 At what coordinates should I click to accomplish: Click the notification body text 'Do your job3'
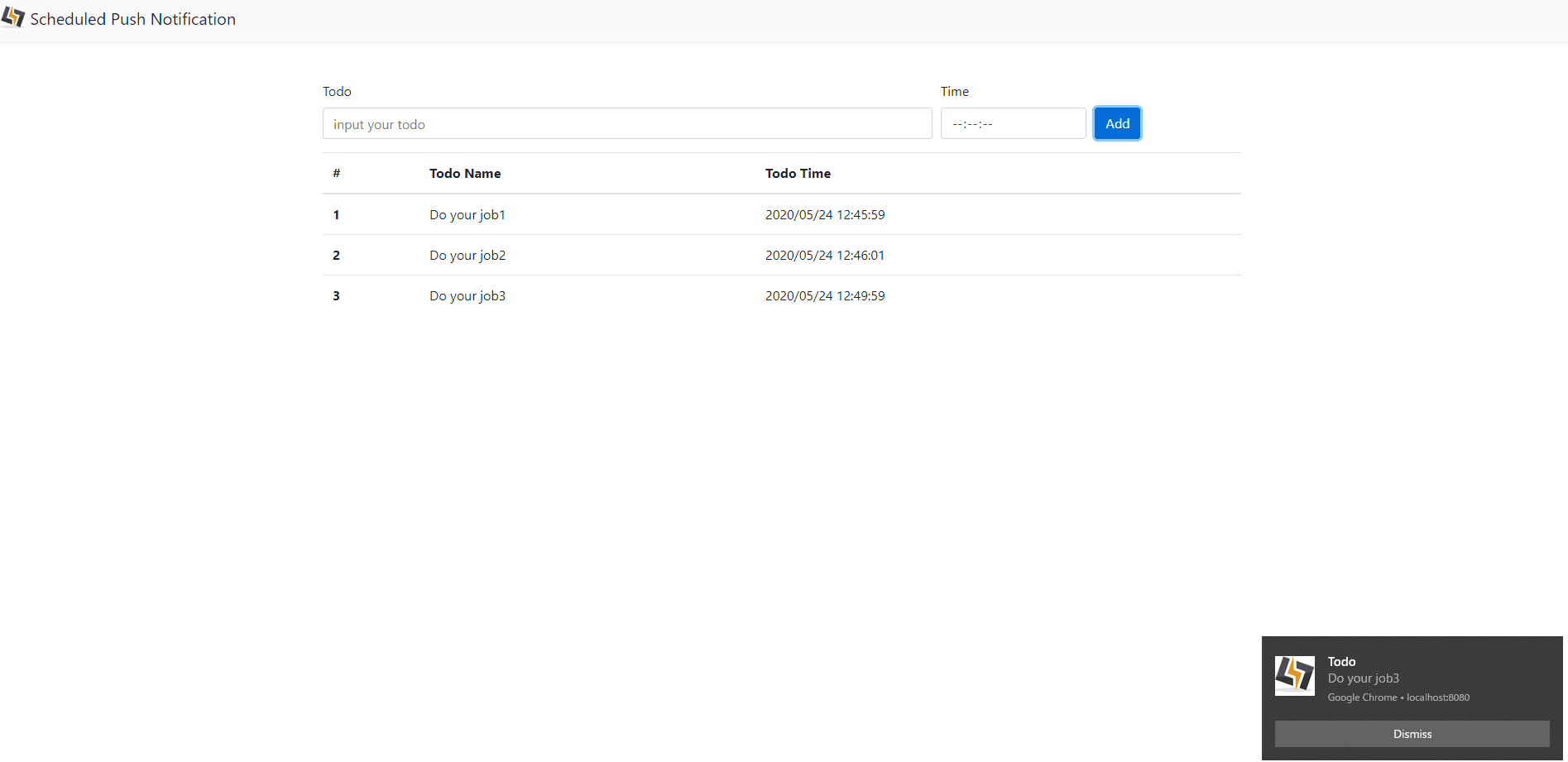point(1363,678)
